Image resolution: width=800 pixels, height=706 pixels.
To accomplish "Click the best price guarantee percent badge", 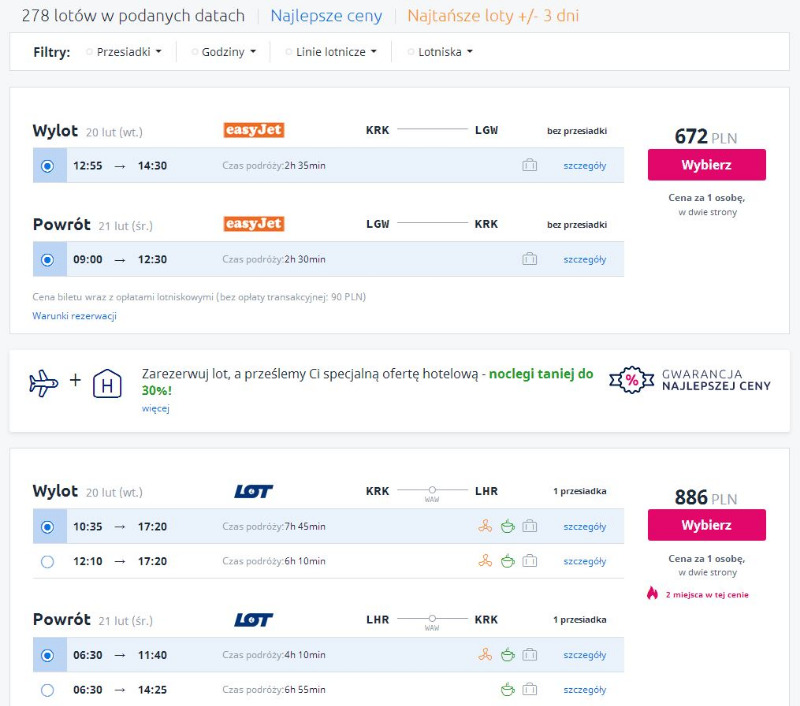I will [x=631, y=381].
